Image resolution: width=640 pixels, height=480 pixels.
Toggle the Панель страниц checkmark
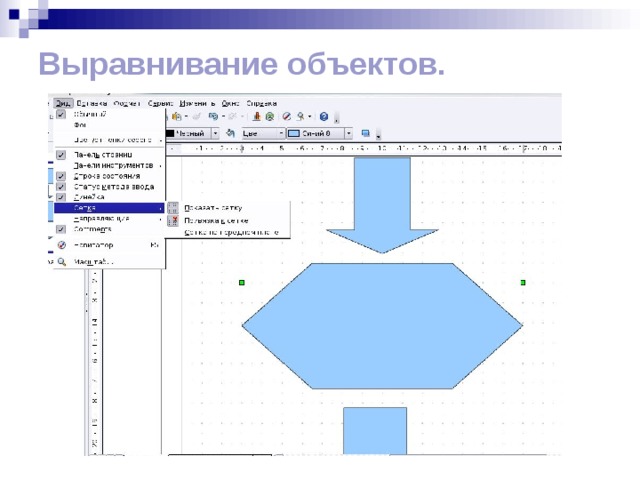tap(61, 155)
